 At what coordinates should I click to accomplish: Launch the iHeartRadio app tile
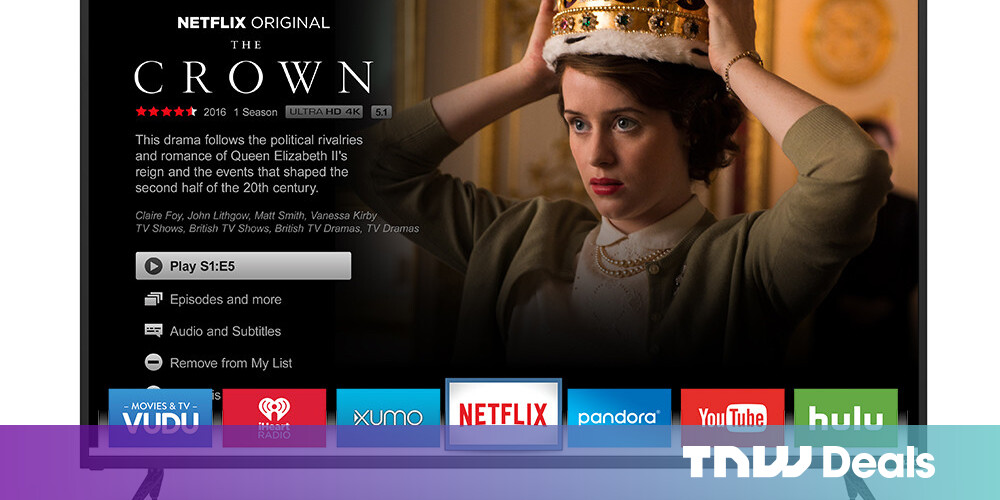(274, 418)
